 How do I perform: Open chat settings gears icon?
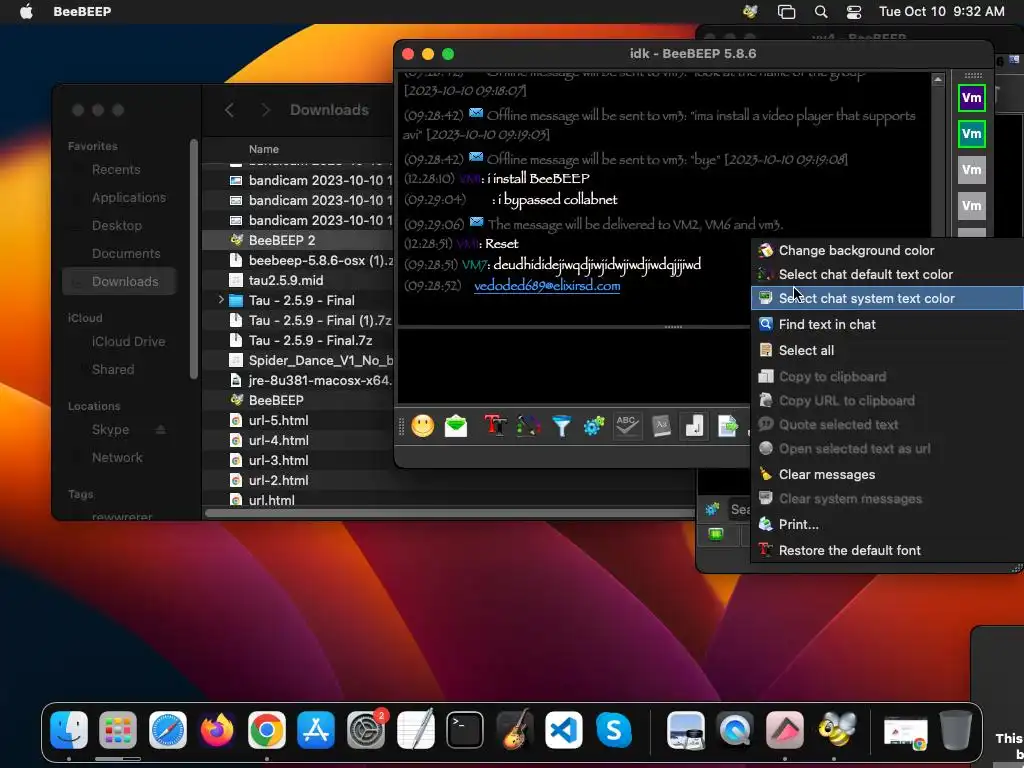[594, 426]
